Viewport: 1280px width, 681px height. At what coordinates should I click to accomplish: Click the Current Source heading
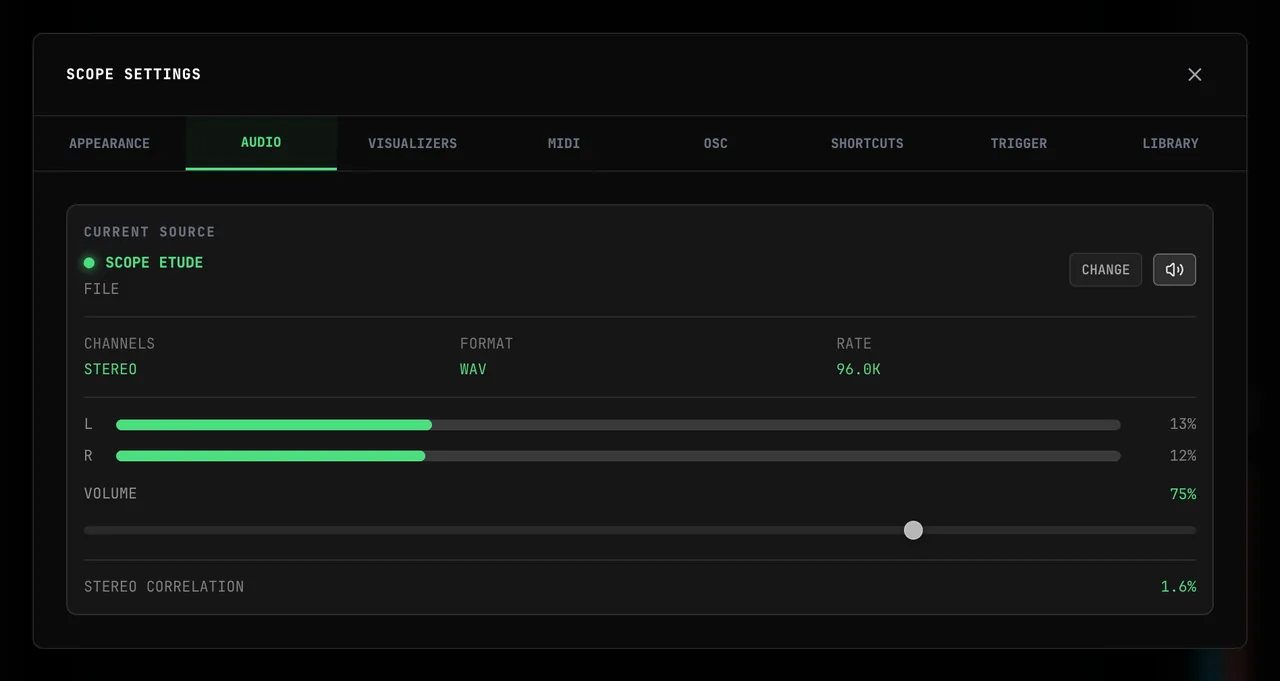tap(149, 231)
